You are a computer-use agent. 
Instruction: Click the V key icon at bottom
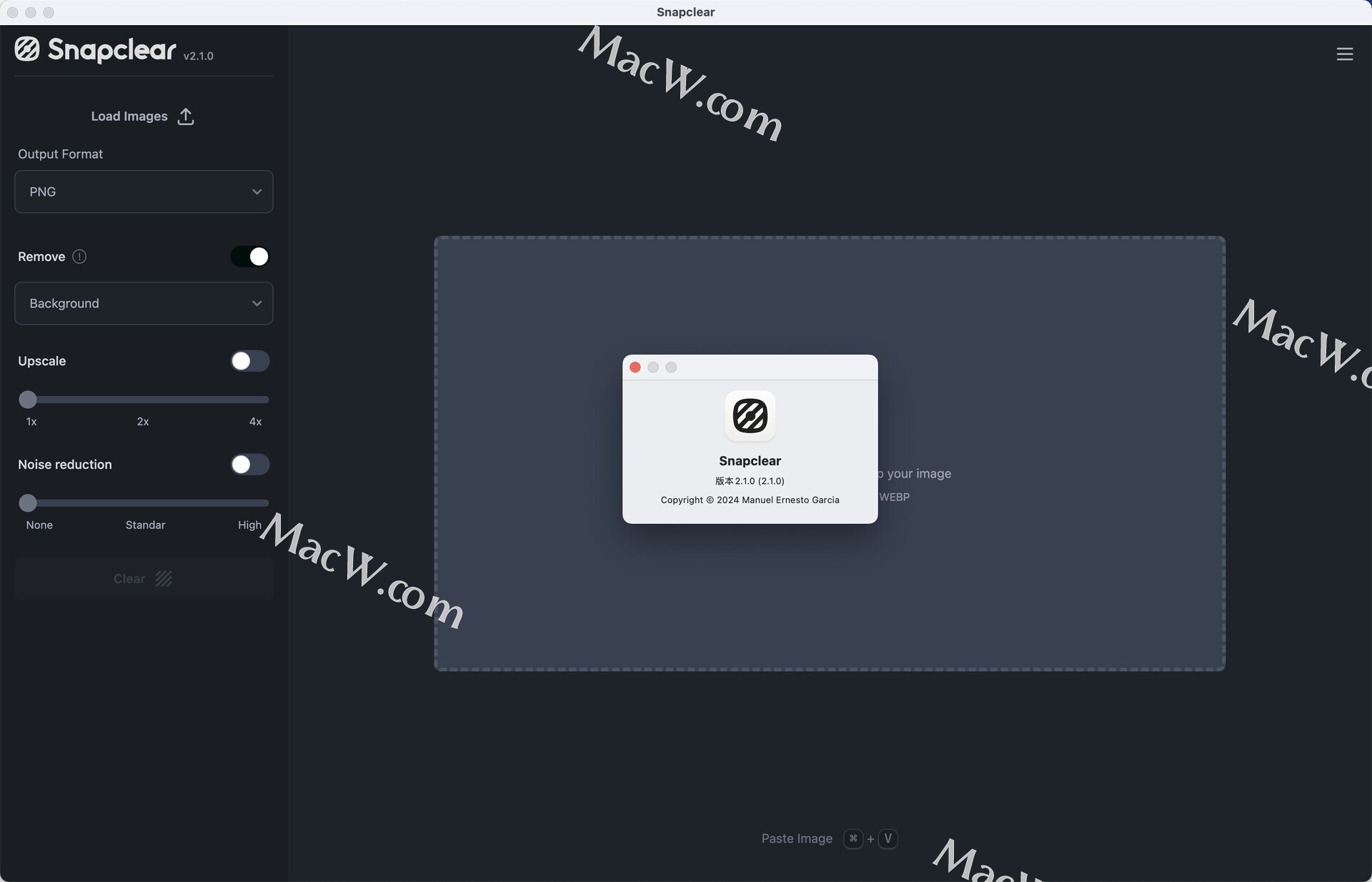point(888,838)
